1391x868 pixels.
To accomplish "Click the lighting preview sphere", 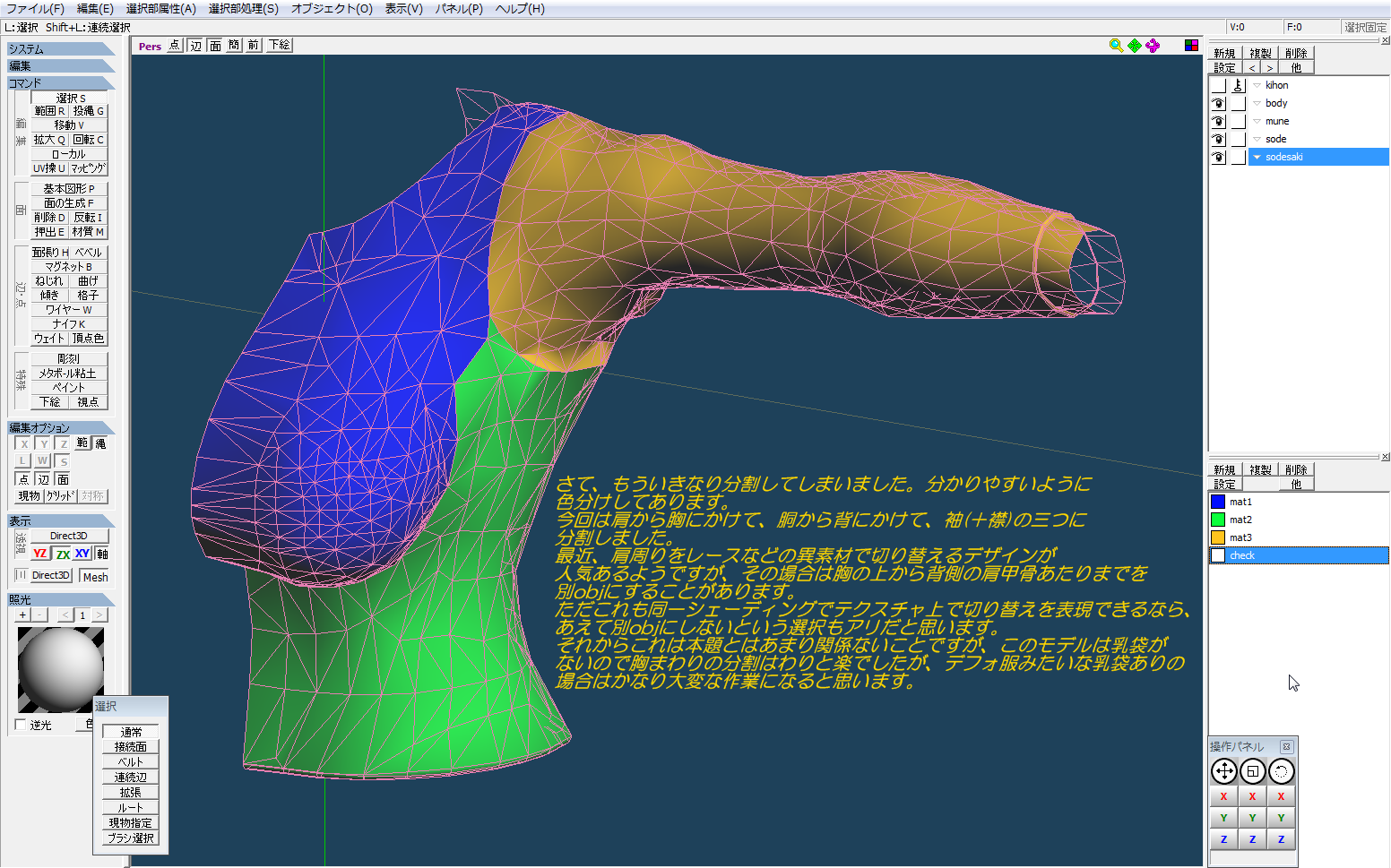I will [x=60, y=669].
